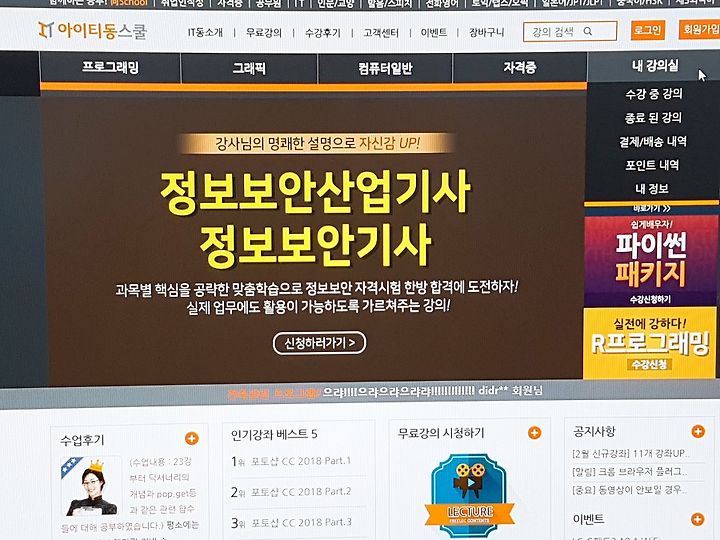
Task: Open the 이벤트 top menu item
Action: 434,33
